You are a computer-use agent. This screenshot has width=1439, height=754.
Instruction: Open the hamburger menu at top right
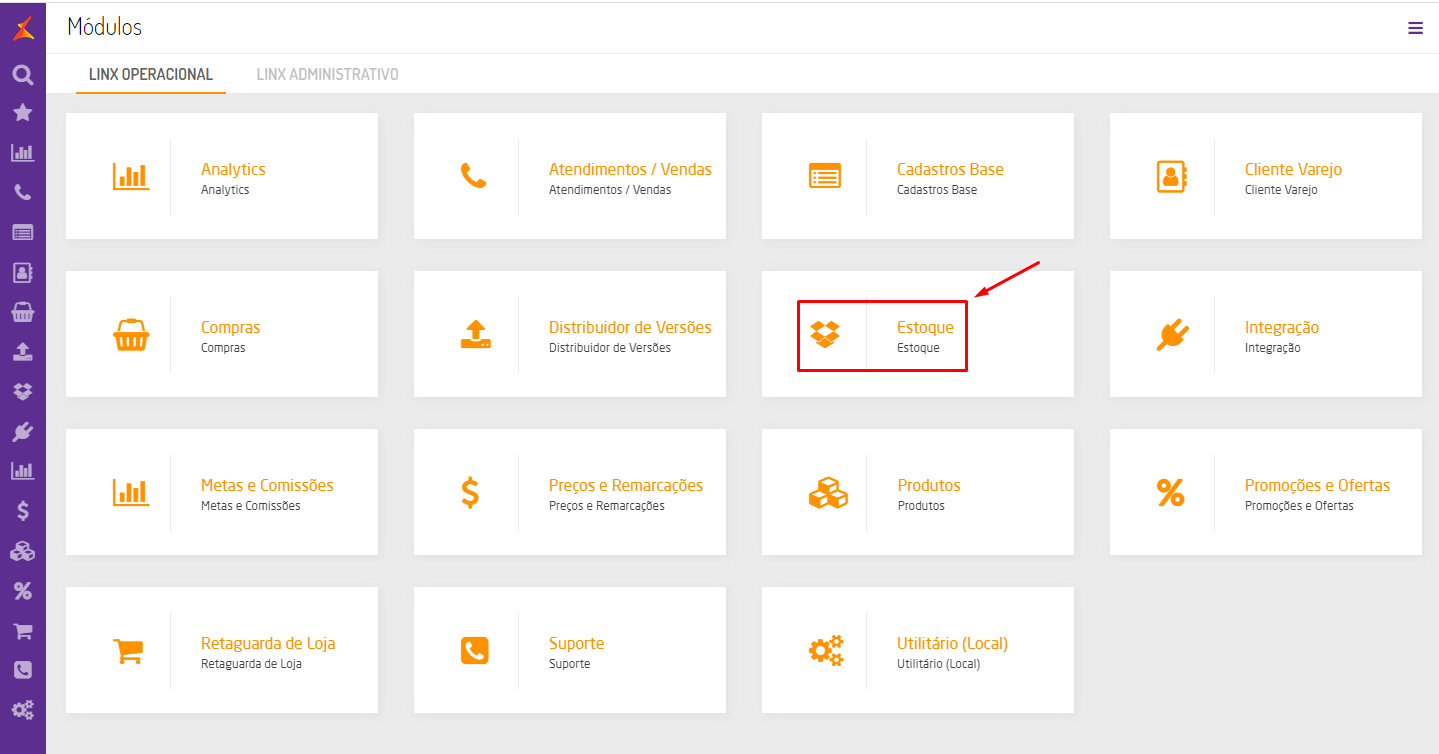(1415, 28)
